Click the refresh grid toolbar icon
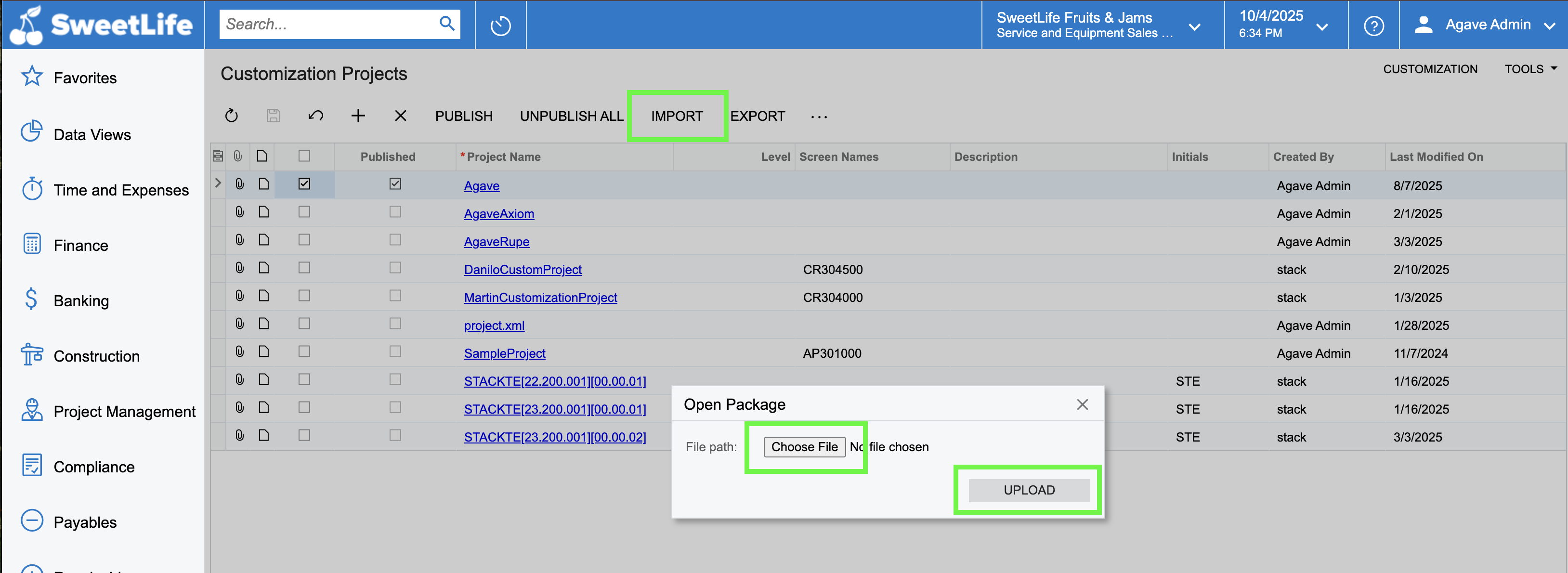The width and height of the screenshot is (1568, 573). (231, 116)
